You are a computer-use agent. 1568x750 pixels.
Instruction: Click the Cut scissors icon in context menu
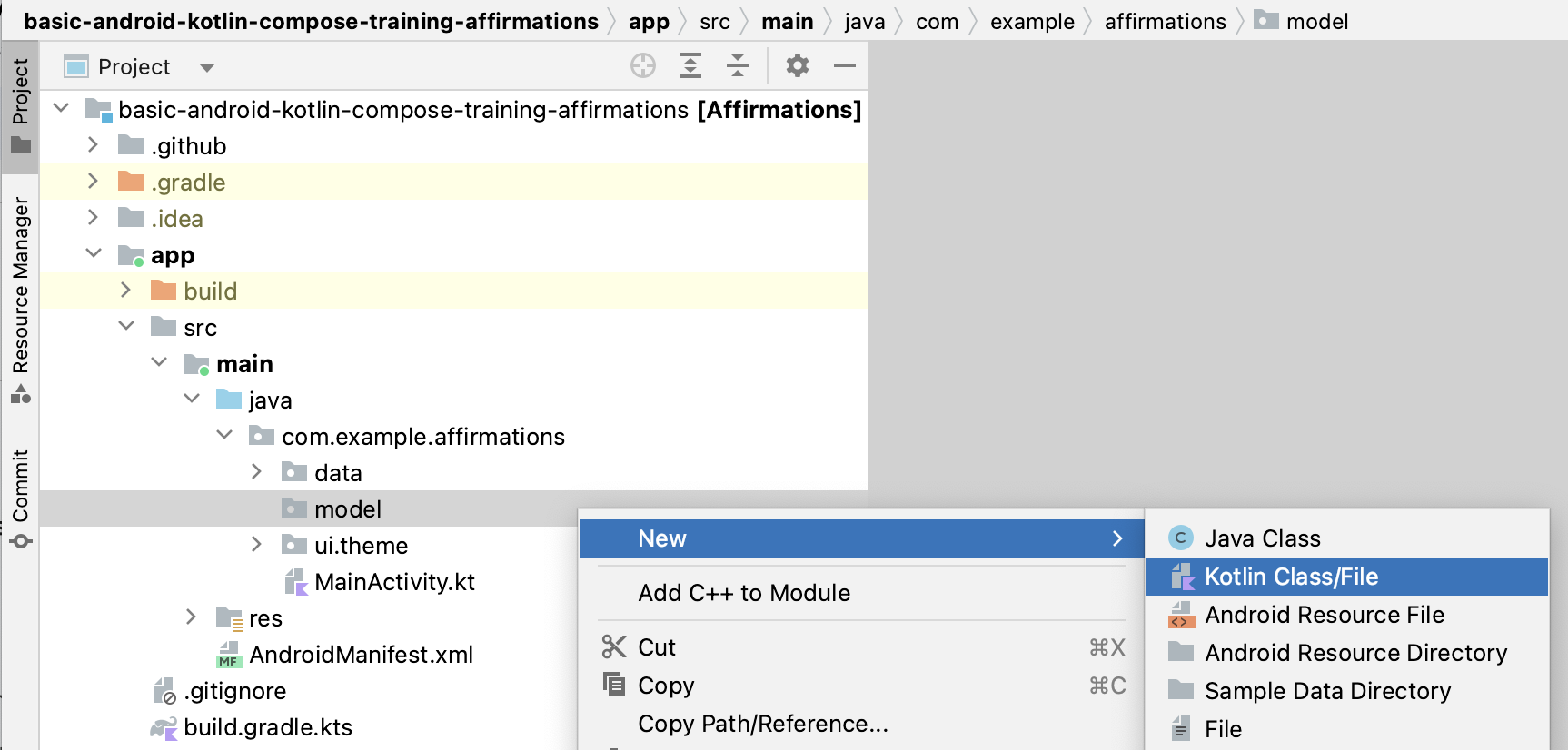(614, 647)
